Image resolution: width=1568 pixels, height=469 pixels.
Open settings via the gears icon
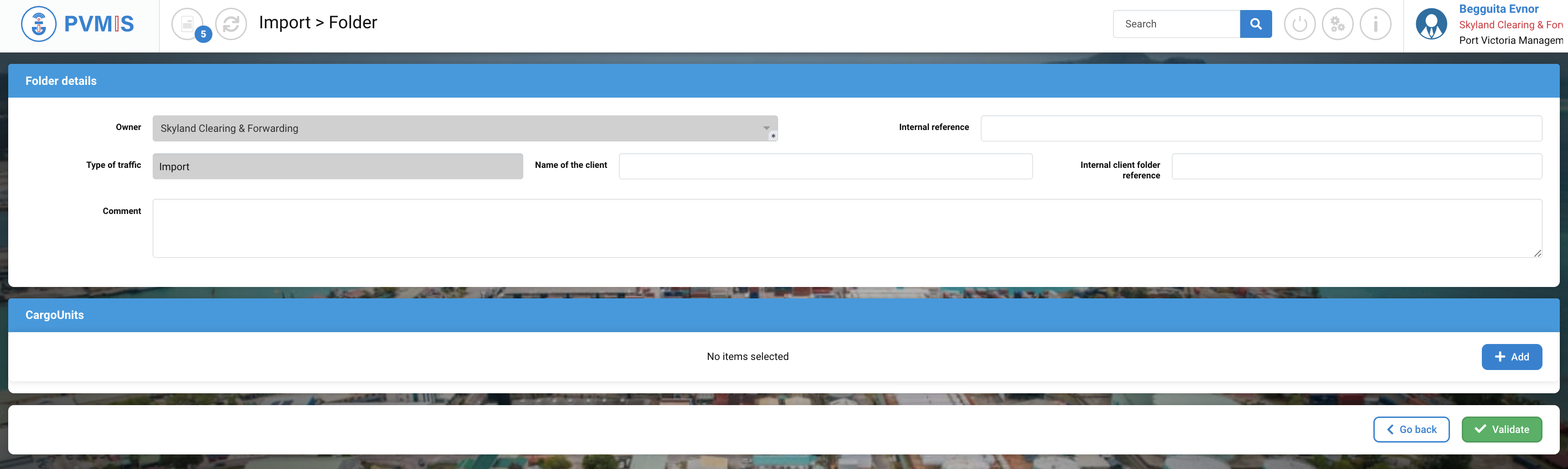click(x=1337, y=24)
